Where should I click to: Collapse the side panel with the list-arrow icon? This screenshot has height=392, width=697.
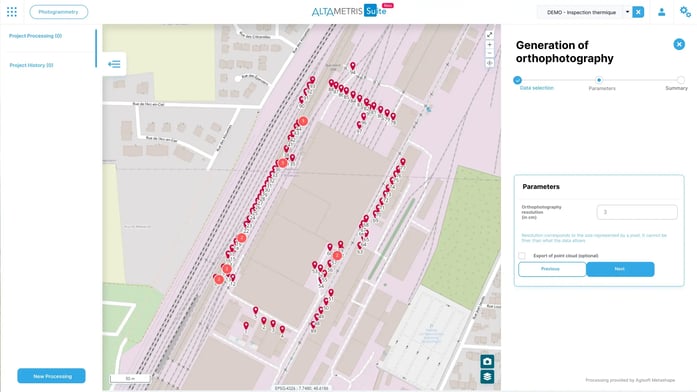(x=114, y=64)
